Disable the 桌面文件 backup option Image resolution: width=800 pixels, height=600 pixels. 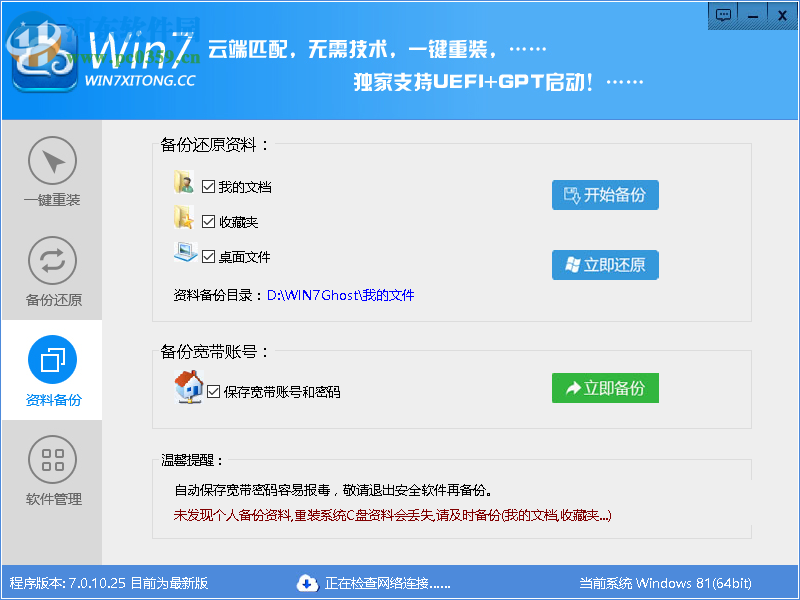(207, 257)
